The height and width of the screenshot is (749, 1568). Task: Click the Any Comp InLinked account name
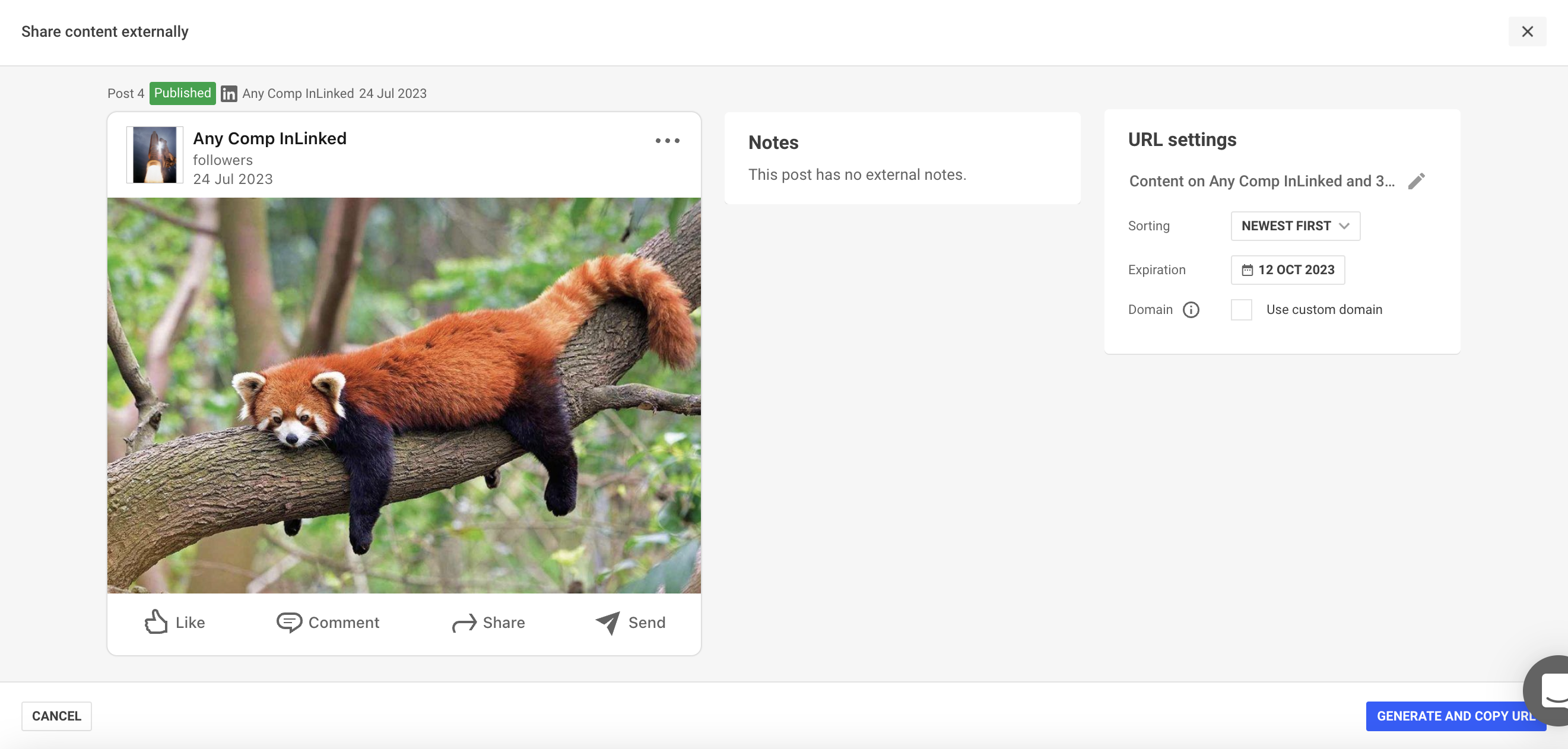[x=269, y=138]
